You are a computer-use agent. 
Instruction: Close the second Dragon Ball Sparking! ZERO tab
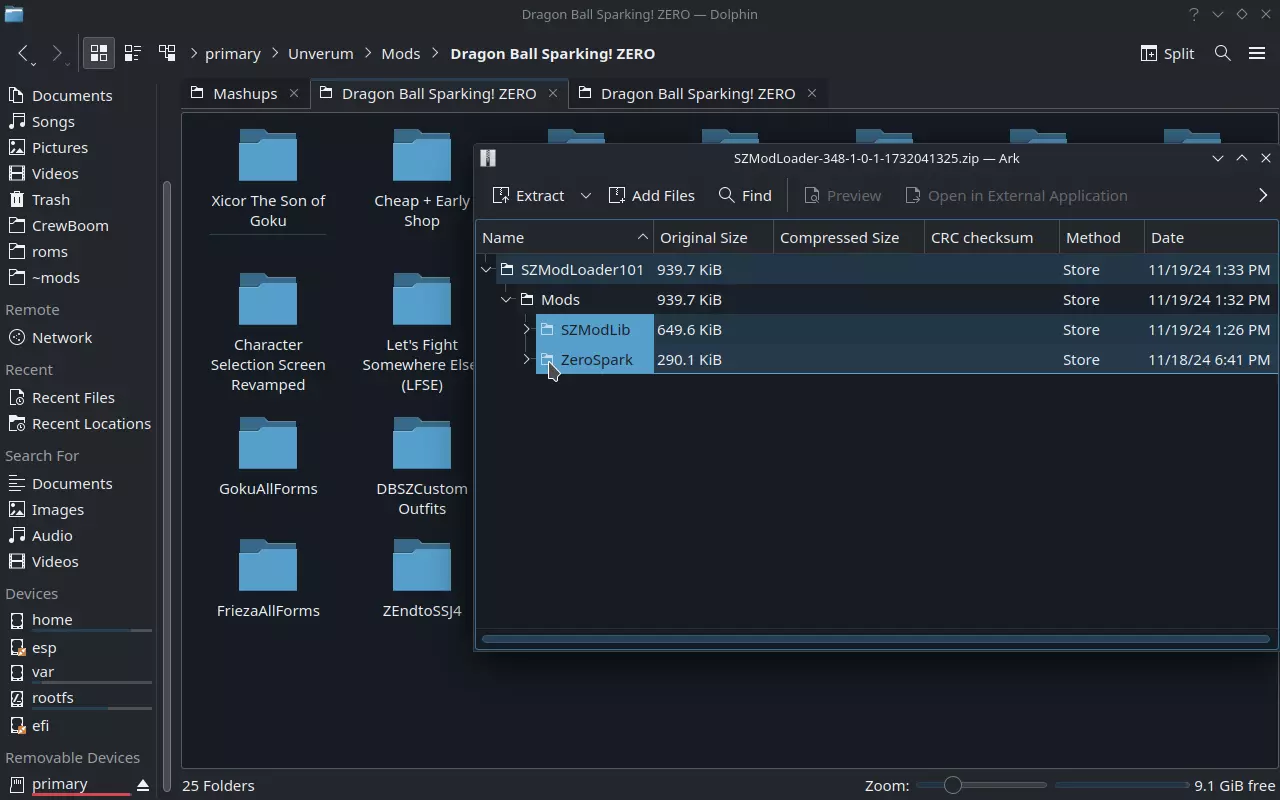812,93
